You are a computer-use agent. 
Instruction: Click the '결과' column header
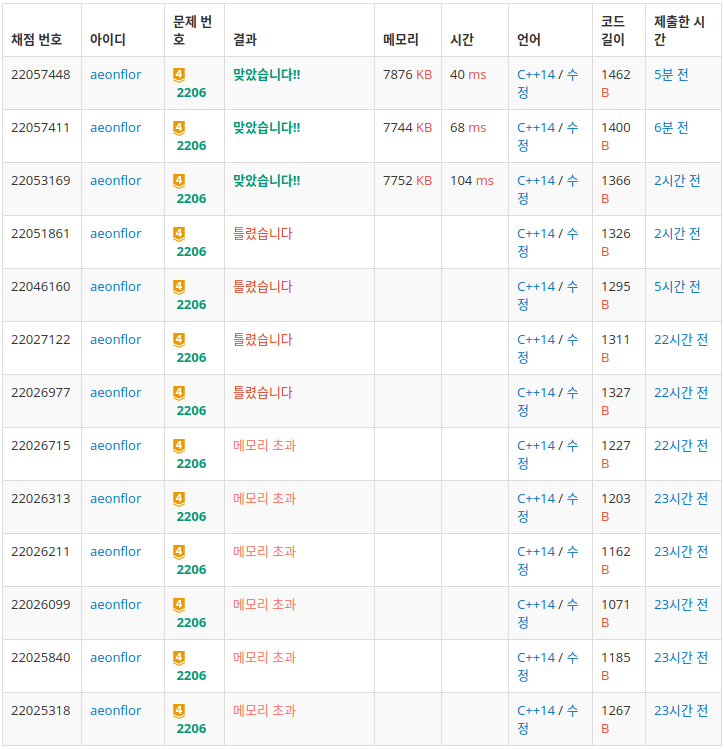coord(245,39)
